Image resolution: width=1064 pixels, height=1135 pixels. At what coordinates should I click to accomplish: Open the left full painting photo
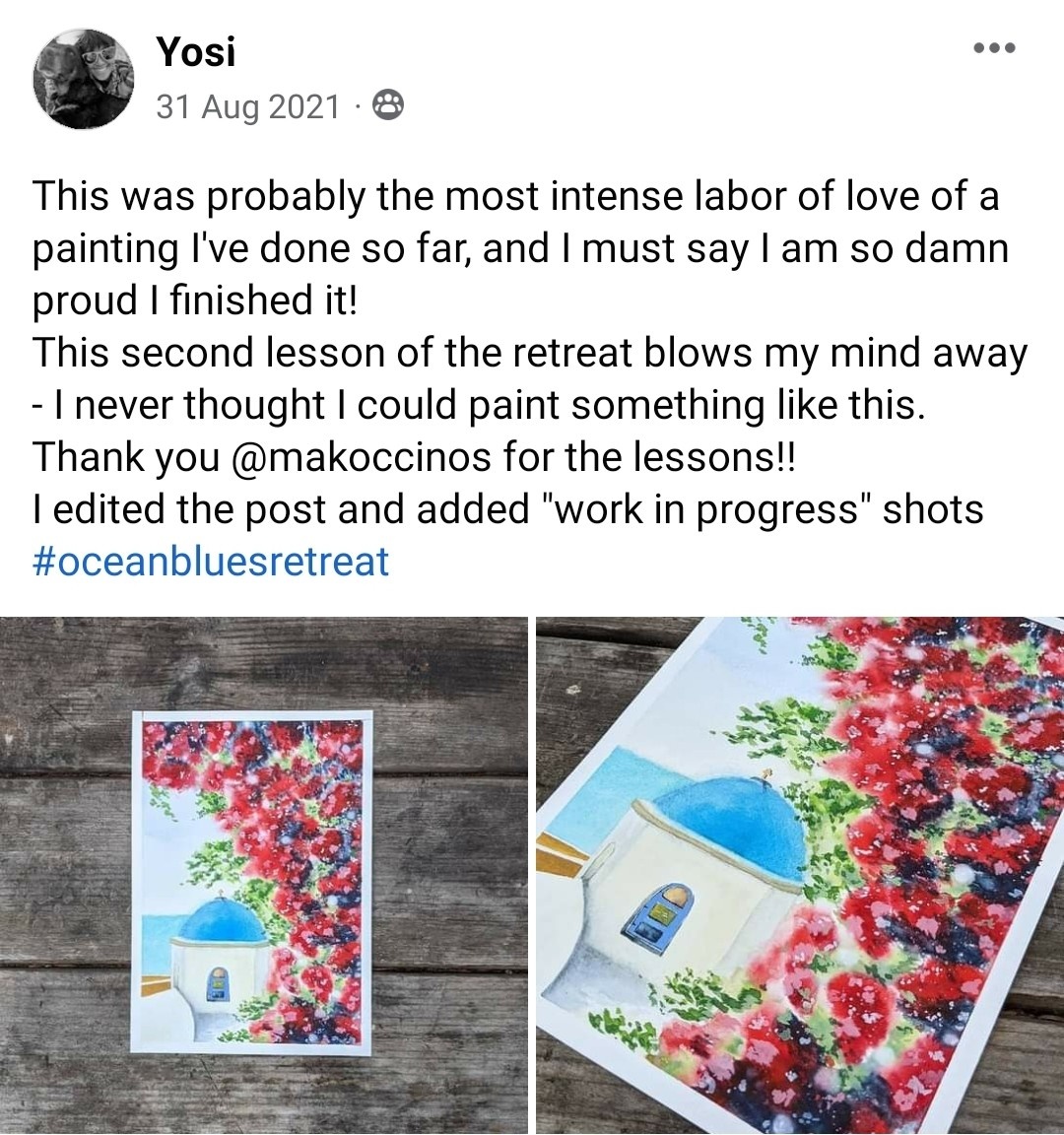(264, 875)
